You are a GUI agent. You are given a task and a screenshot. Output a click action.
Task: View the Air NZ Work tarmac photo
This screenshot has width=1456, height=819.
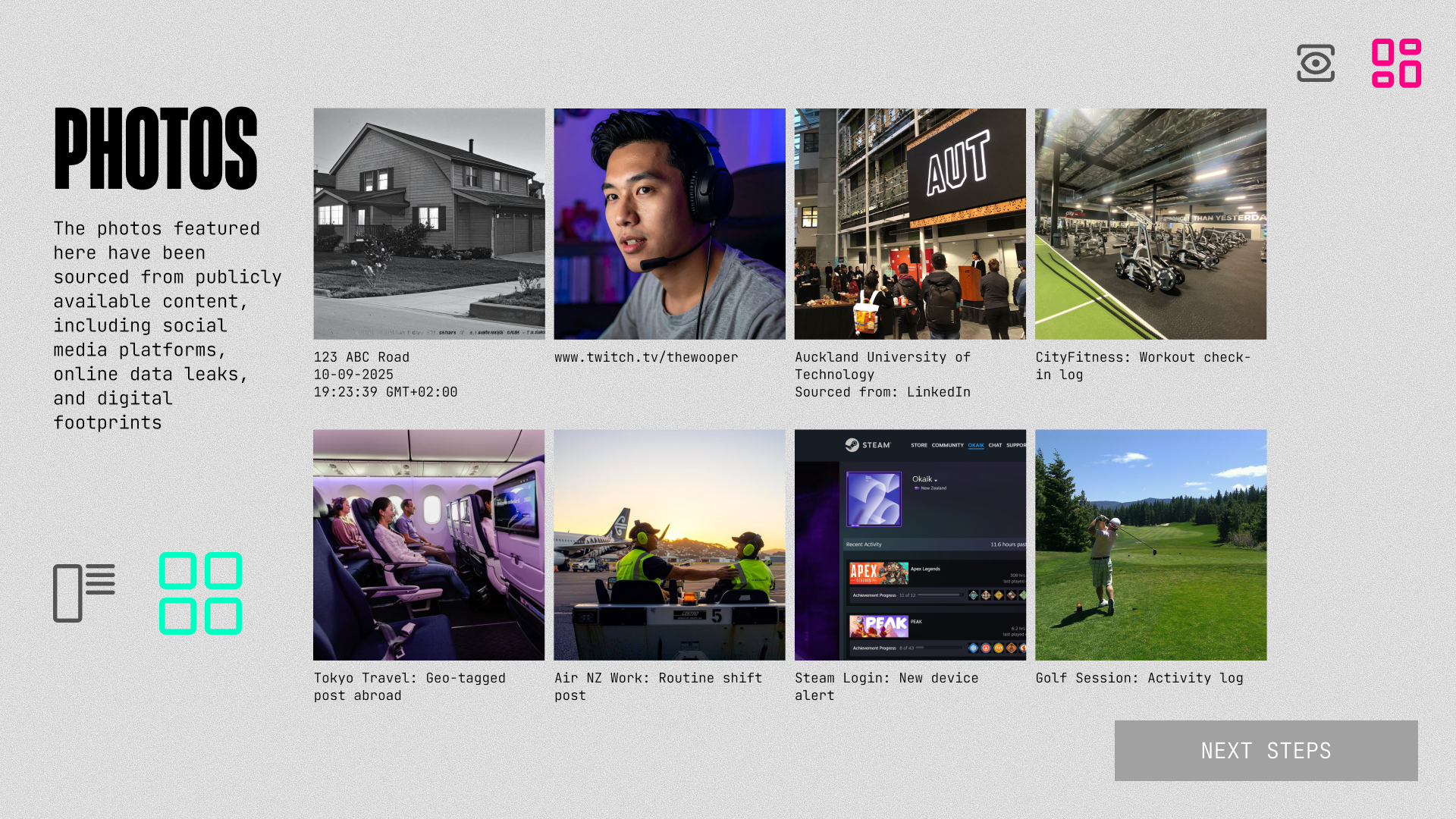tap(670, 544)
